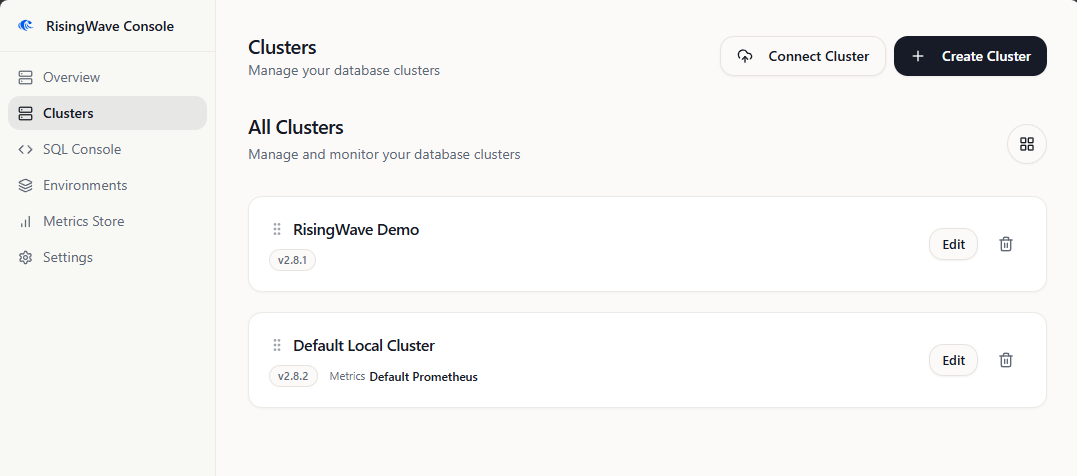The image size is (1077, 476).
Task: Go to Environments in sidebar
Action: coord(107,185)
